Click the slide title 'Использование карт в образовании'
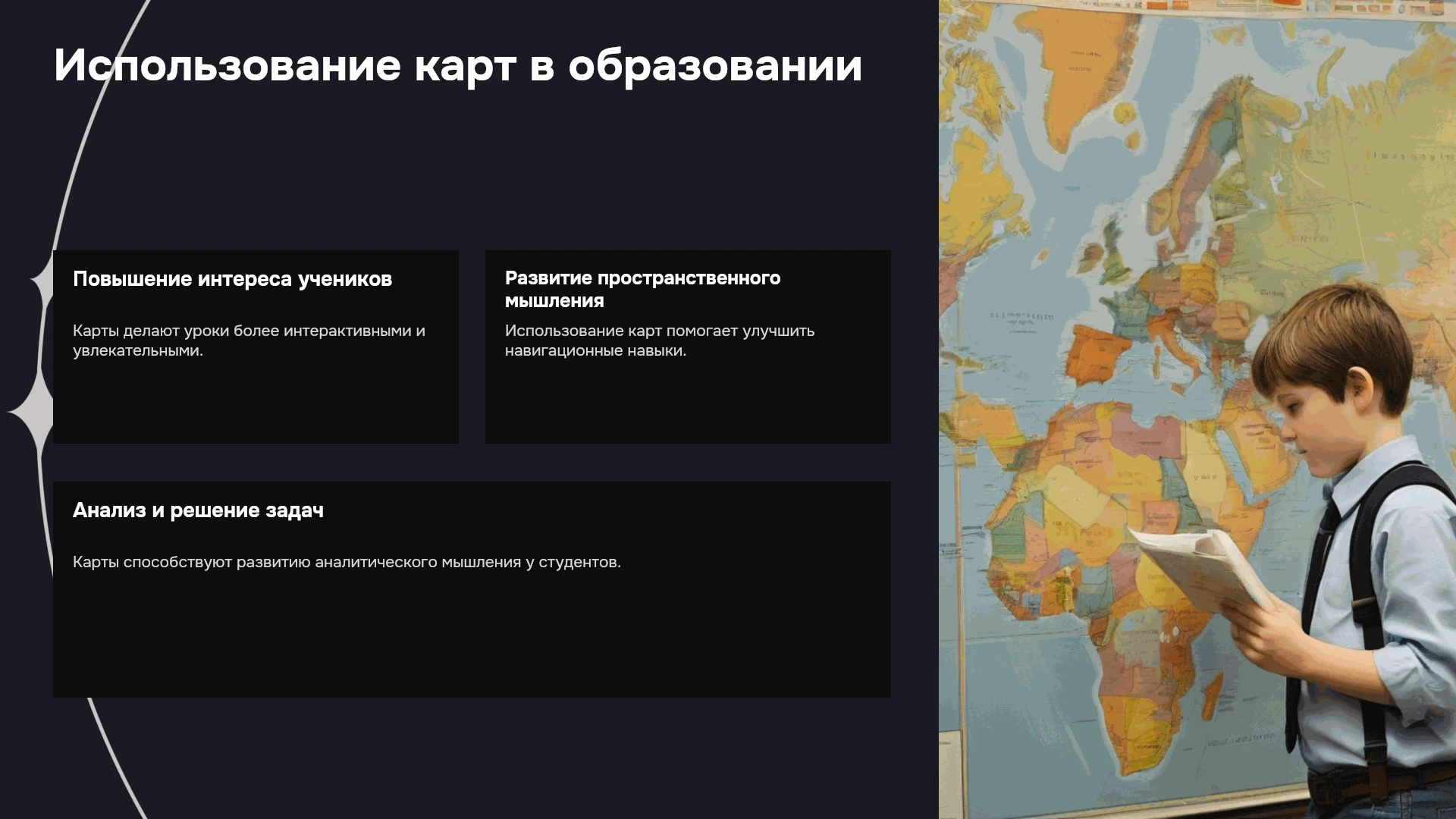Image resolution: width=1456 pixels, height=819 pixels. 458,66
